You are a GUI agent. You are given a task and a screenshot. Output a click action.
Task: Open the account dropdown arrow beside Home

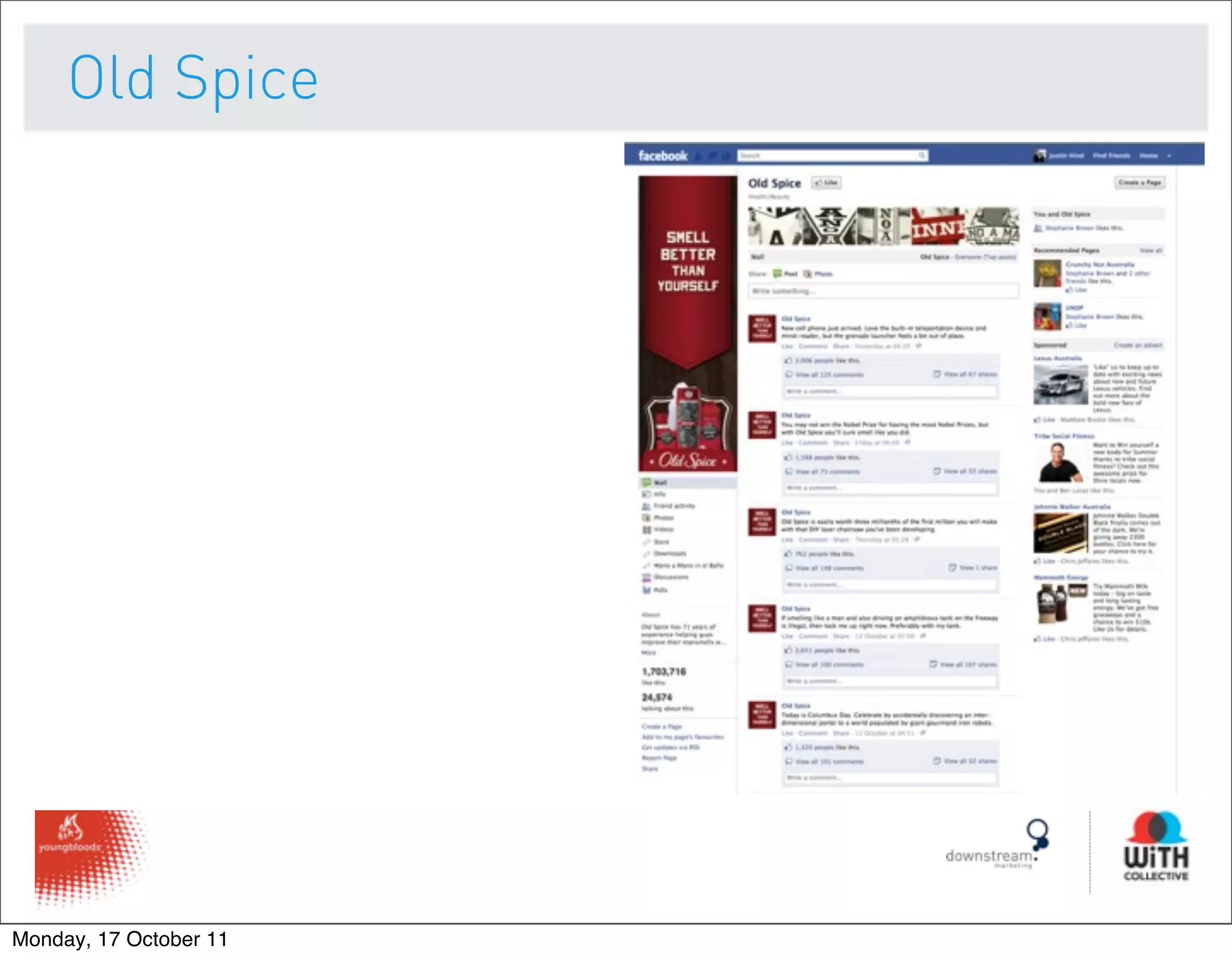pyautogui.click(x=1169, y=156)
